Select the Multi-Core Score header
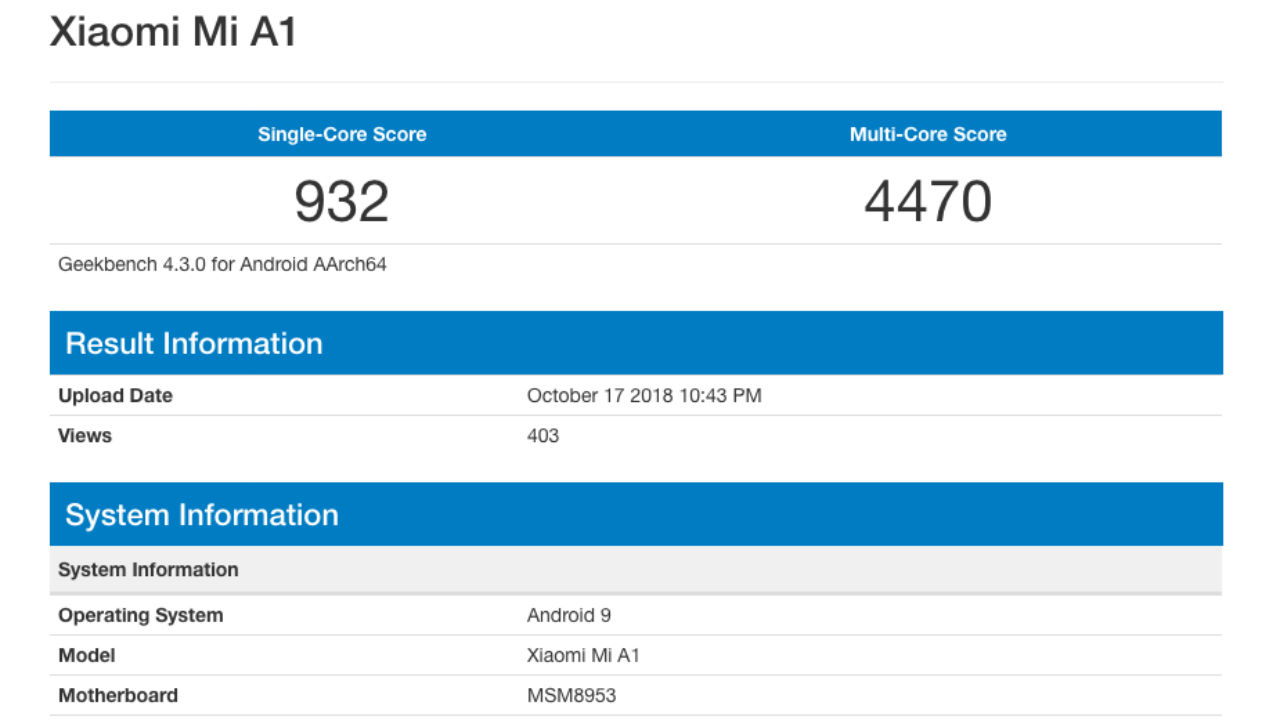 [928, 134]
